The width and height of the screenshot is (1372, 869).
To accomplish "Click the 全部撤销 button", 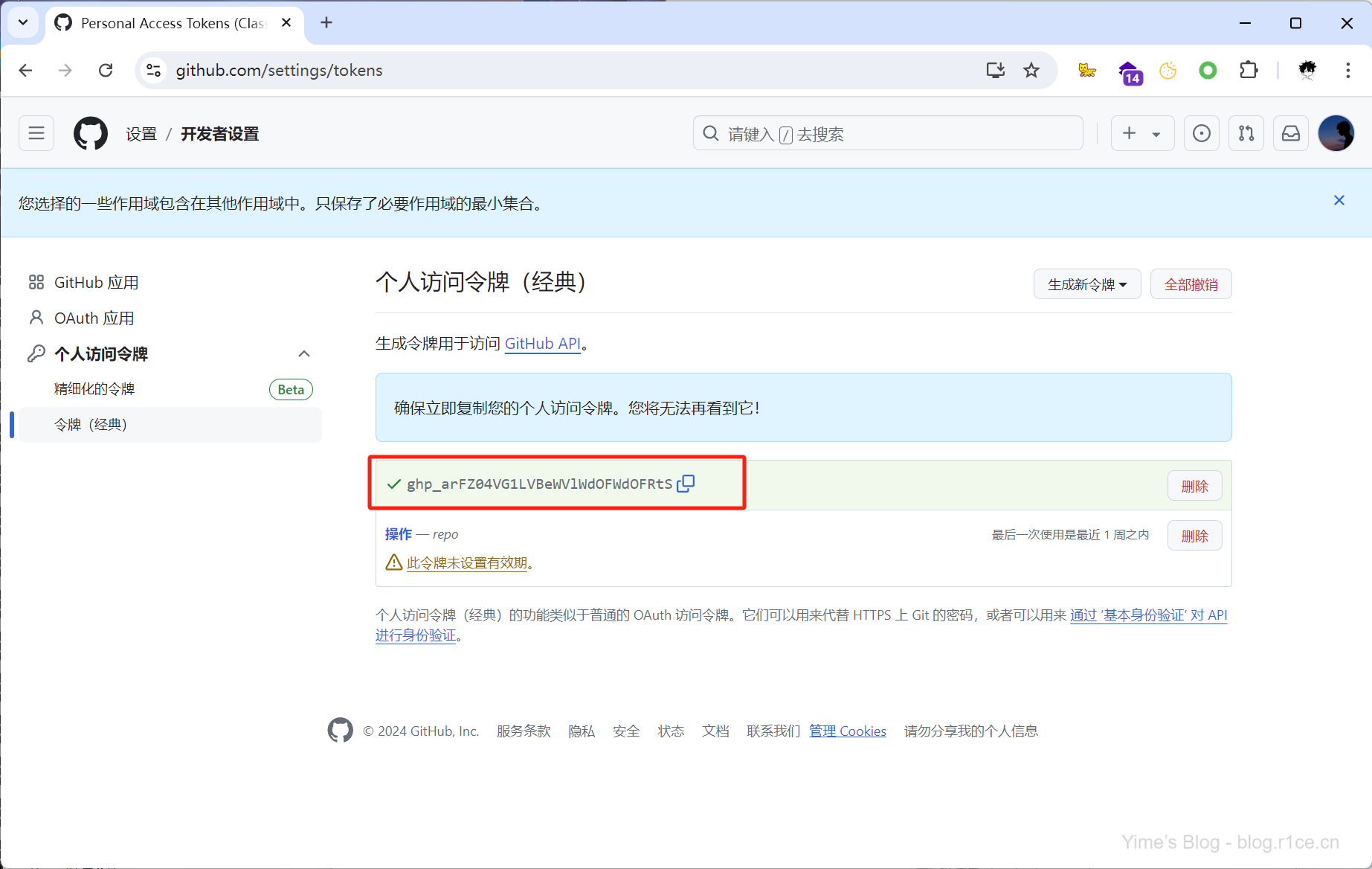I will click(x=1191, y=284).
